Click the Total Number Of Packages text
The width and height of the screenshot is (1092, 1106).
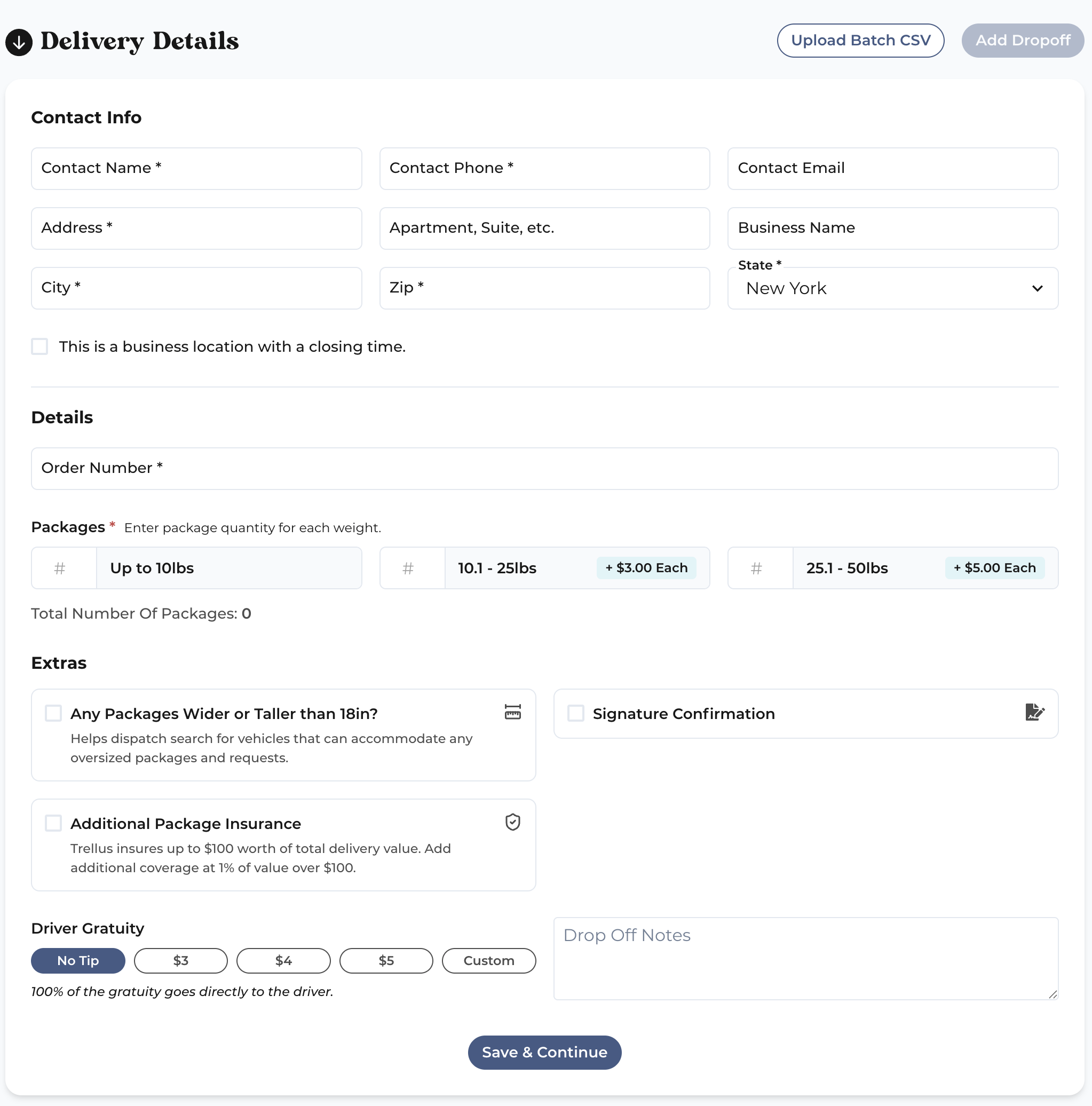pos(141,614)
